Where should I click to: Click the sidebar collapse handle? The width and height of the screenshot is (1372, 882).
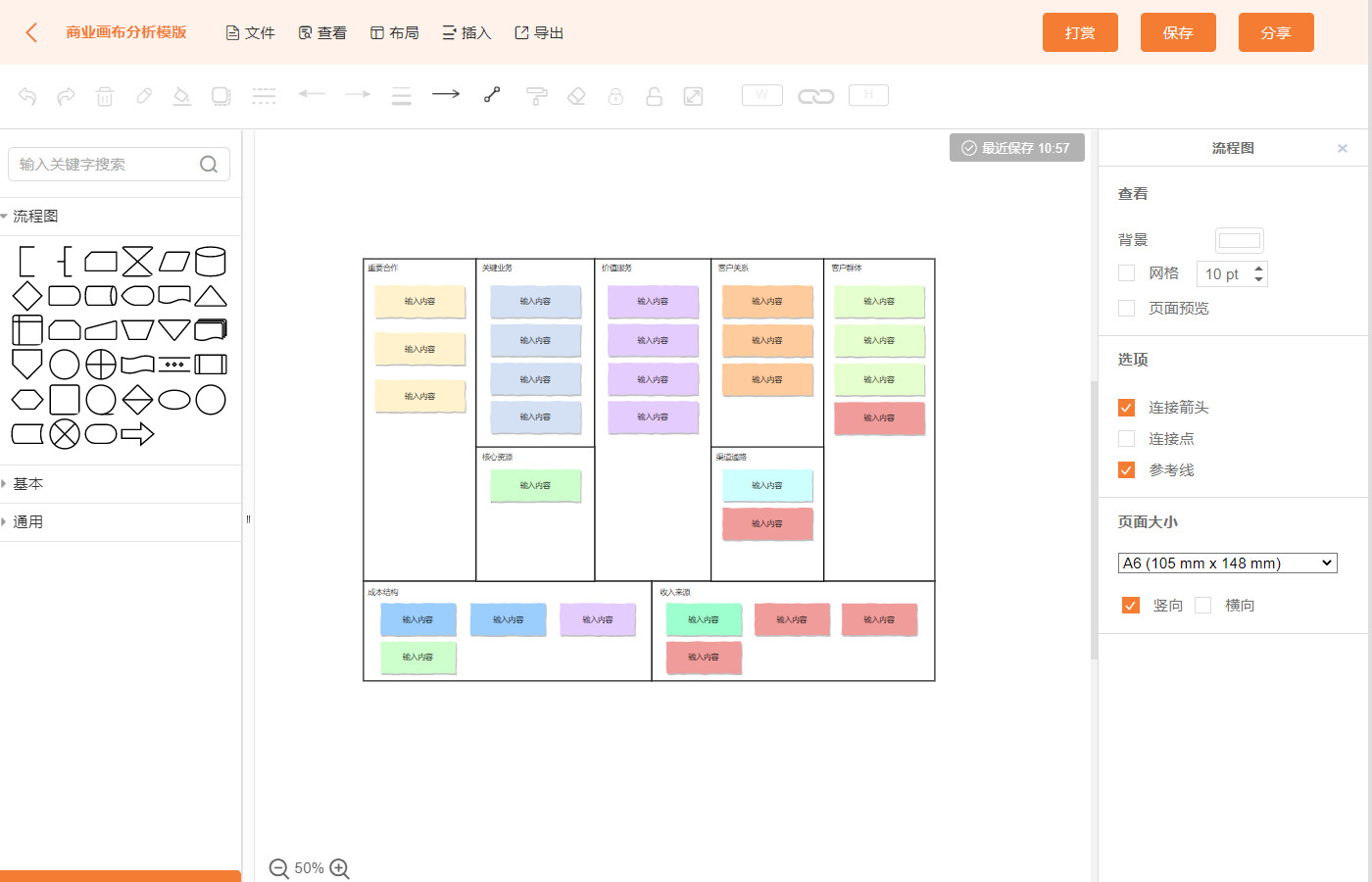point(248,519)
